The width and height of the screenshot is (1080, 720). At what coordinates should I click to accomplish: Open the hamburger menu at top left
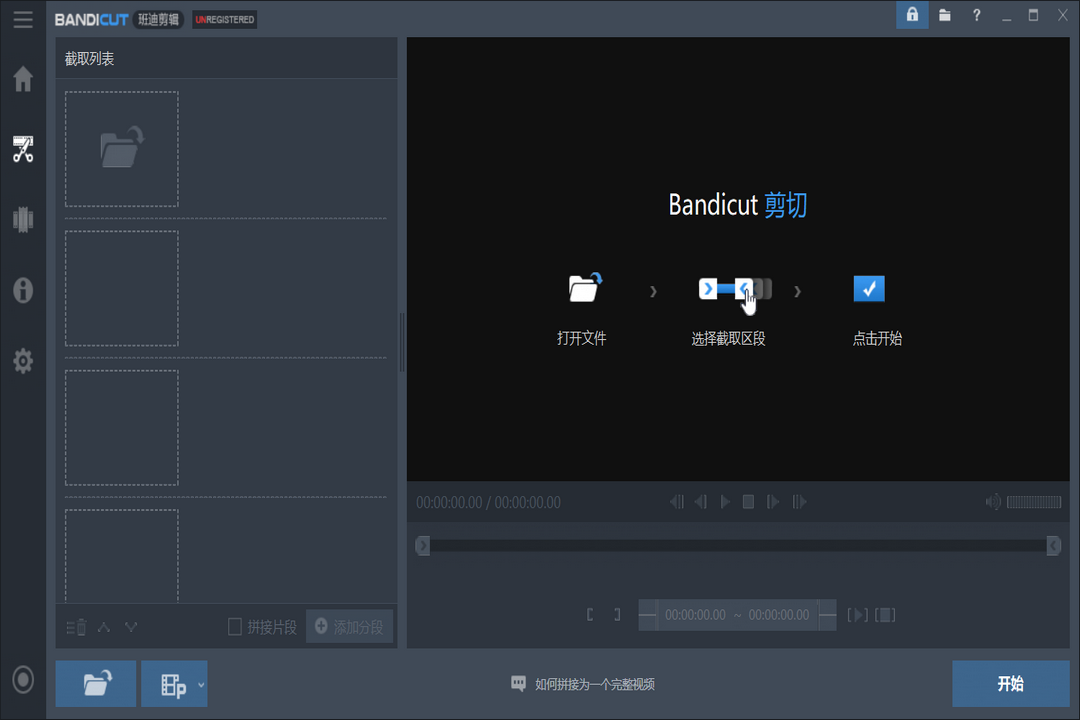(x=22, y=19)
